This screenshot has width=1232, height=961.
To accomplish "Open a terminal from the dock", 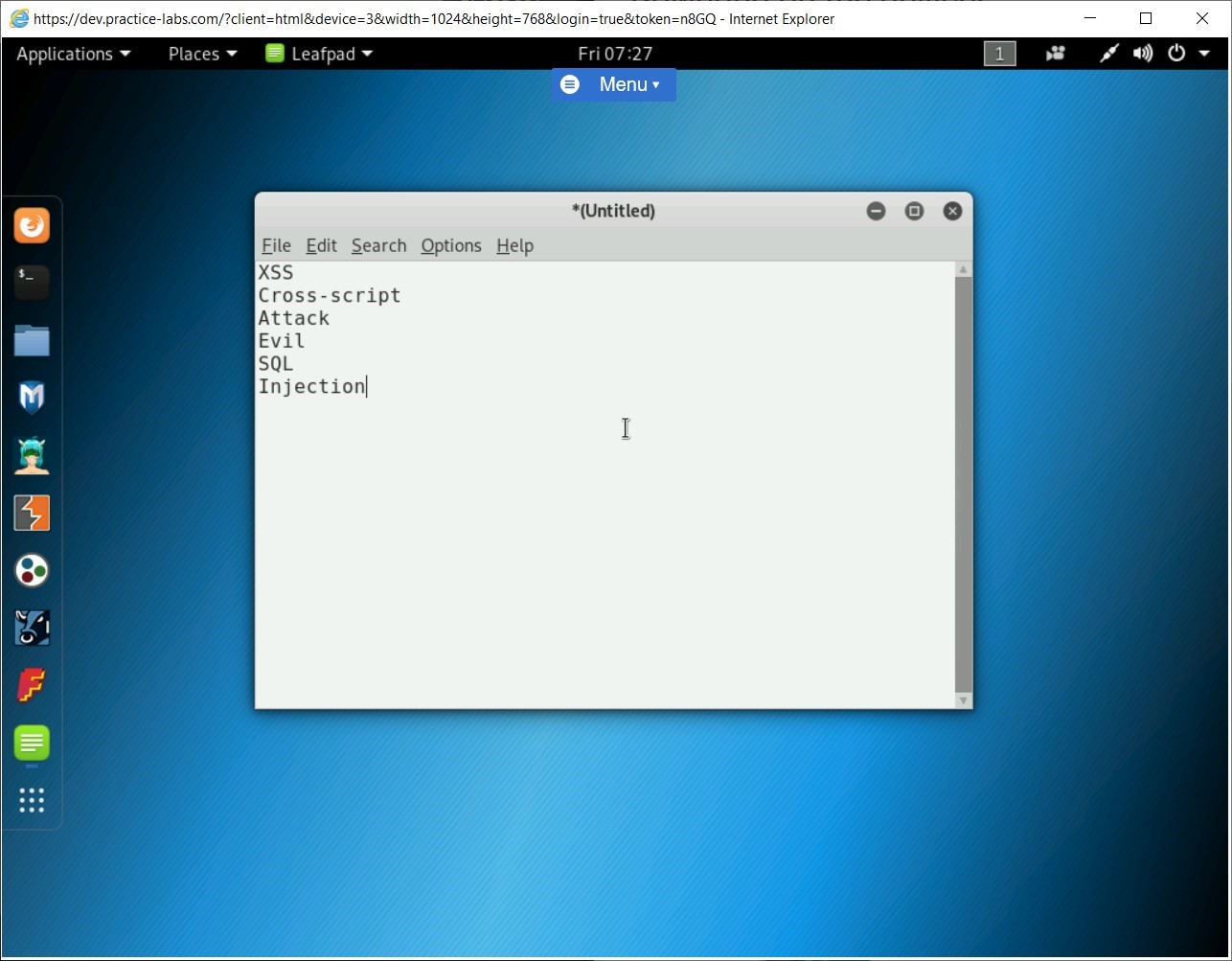I will click(32, 283).
